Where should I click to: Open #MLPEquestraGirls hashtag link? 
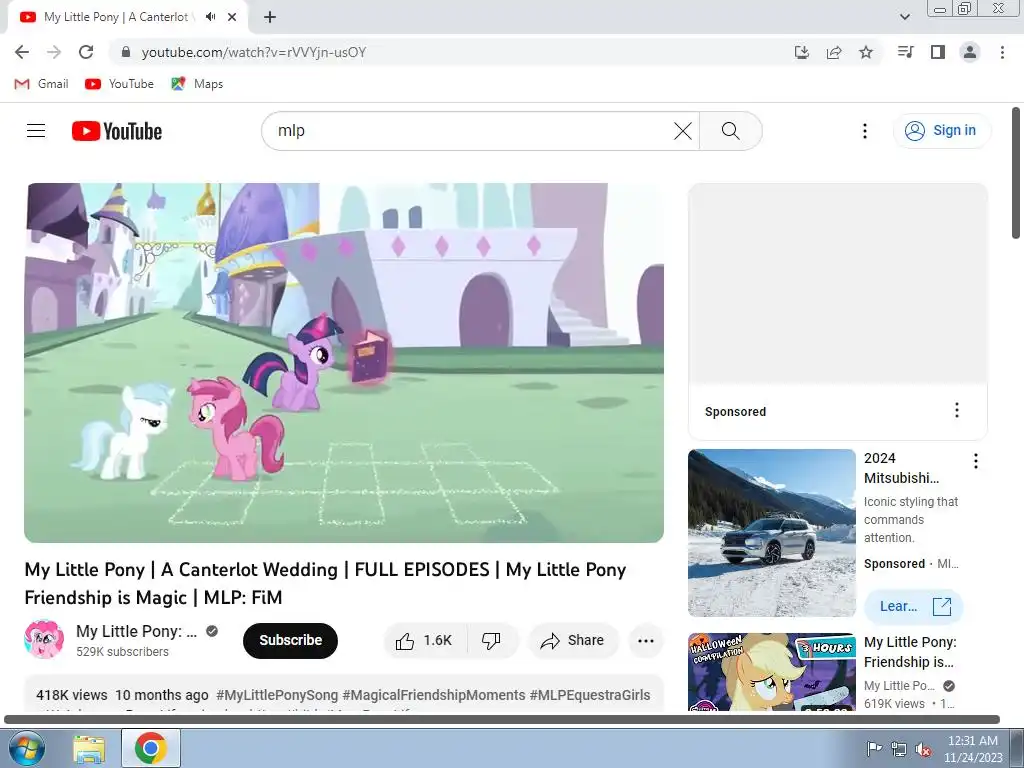[590, 695]
